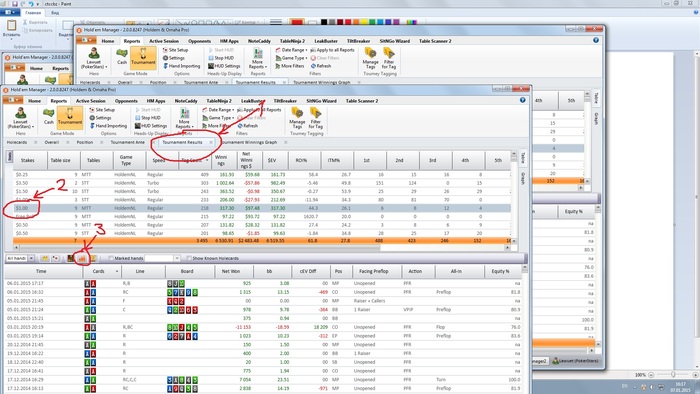Open Manage Tags in front window
This screenshot has width=700, height=394.
pyautogui.click(x=297, y=118)
